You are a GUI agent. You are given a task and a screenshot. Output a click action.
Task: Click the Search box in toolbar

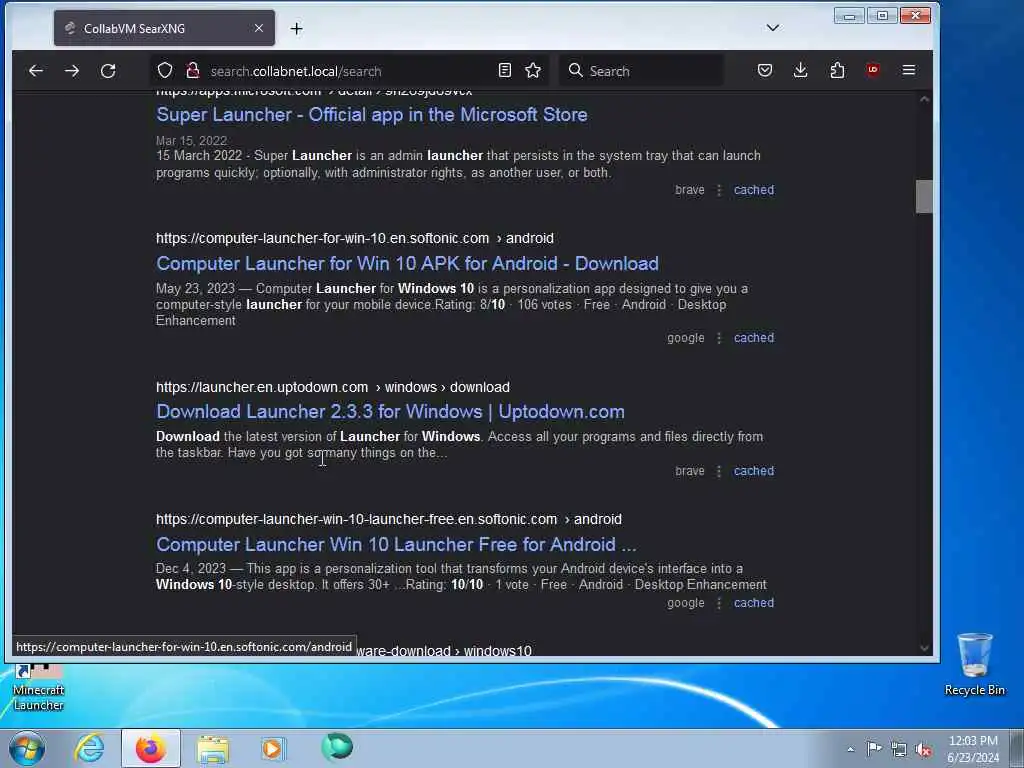click(641, 71)
